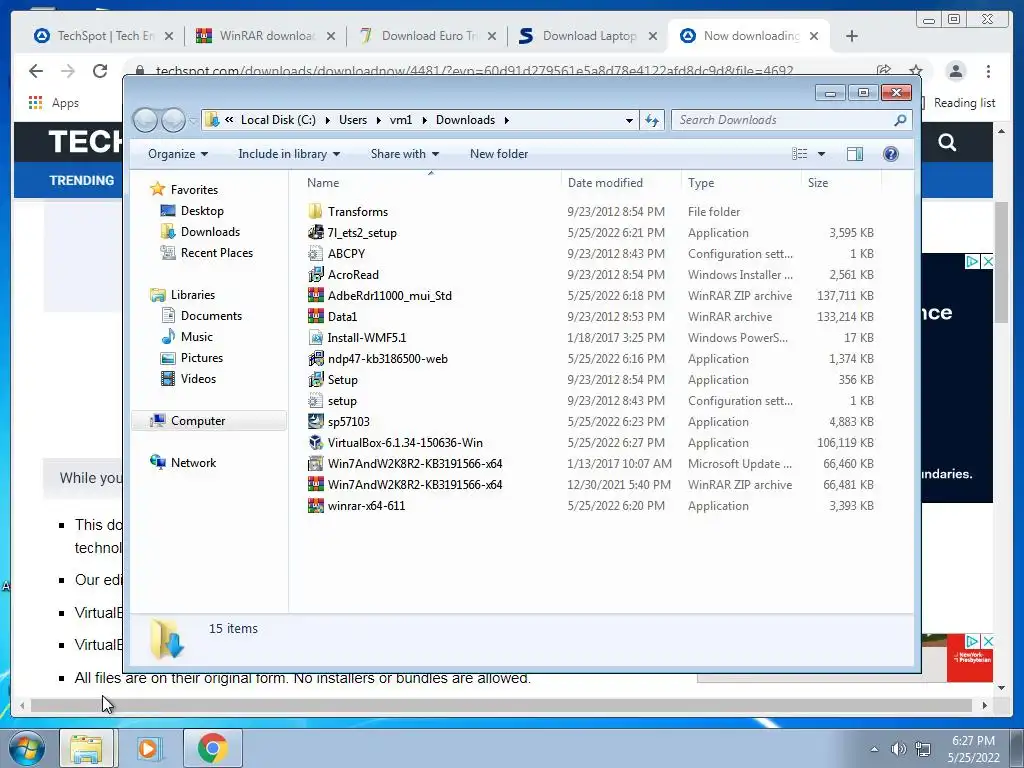Screen dimensions: 1024x768
Task: Open Chrome's three-dot menu
Action: 988,71
